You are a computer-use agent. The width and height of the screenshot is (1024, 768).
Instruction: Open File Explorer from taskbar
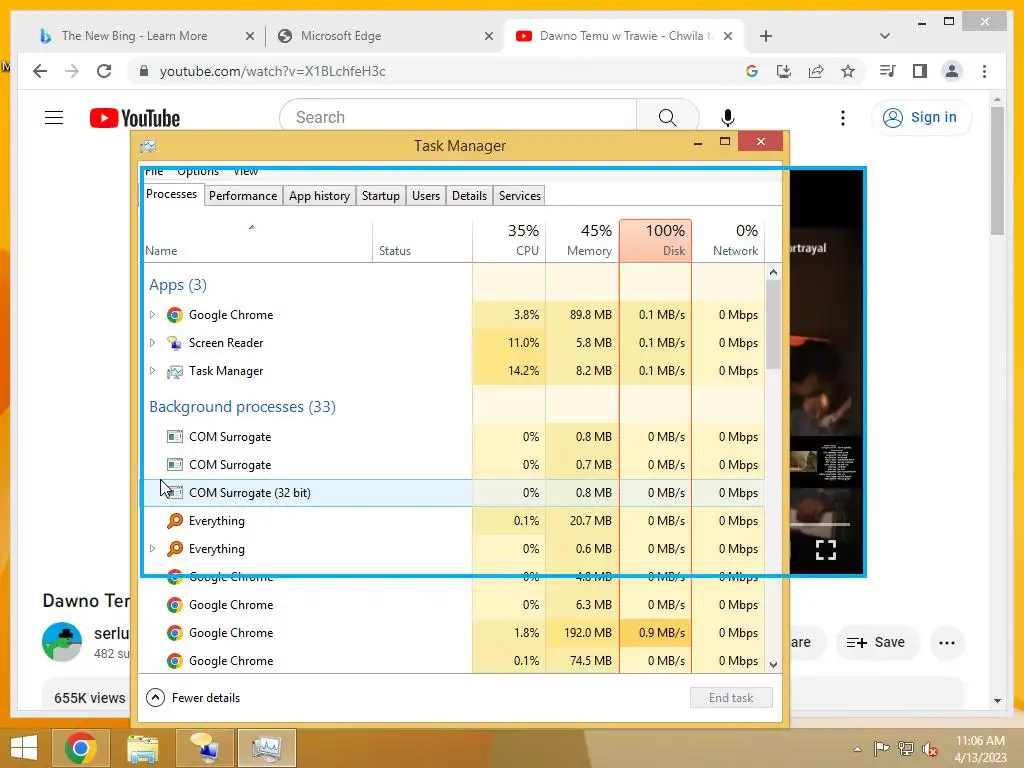(142, 748)
